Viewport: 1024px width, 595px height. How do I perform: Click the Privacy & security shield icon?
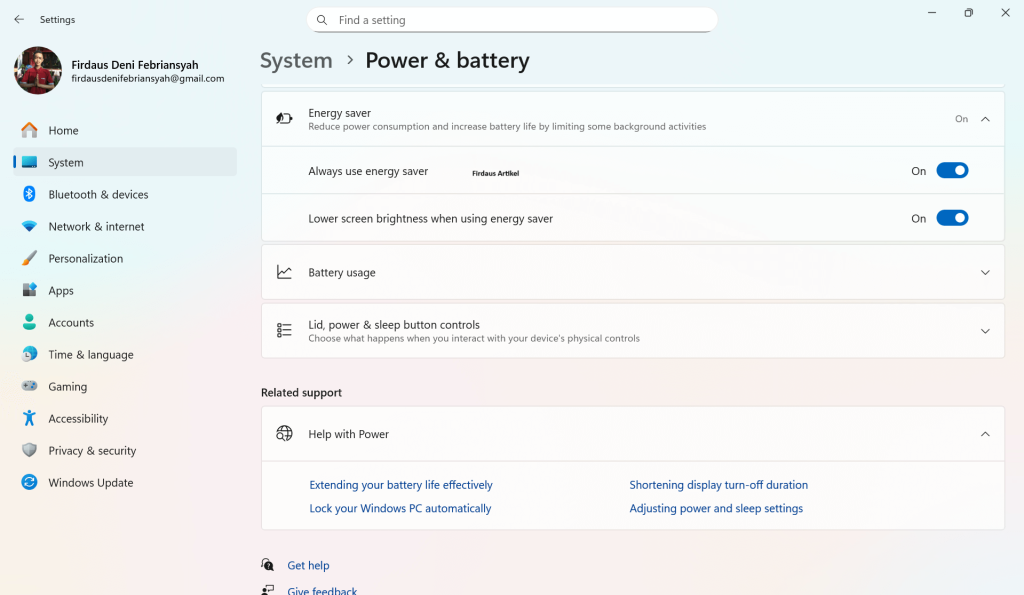[x=29, y=450]
